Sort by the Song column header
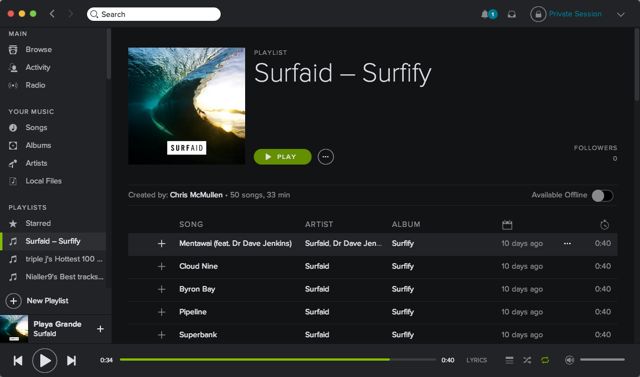The height and width of the screenshot is (377, 640). [191, 224]
